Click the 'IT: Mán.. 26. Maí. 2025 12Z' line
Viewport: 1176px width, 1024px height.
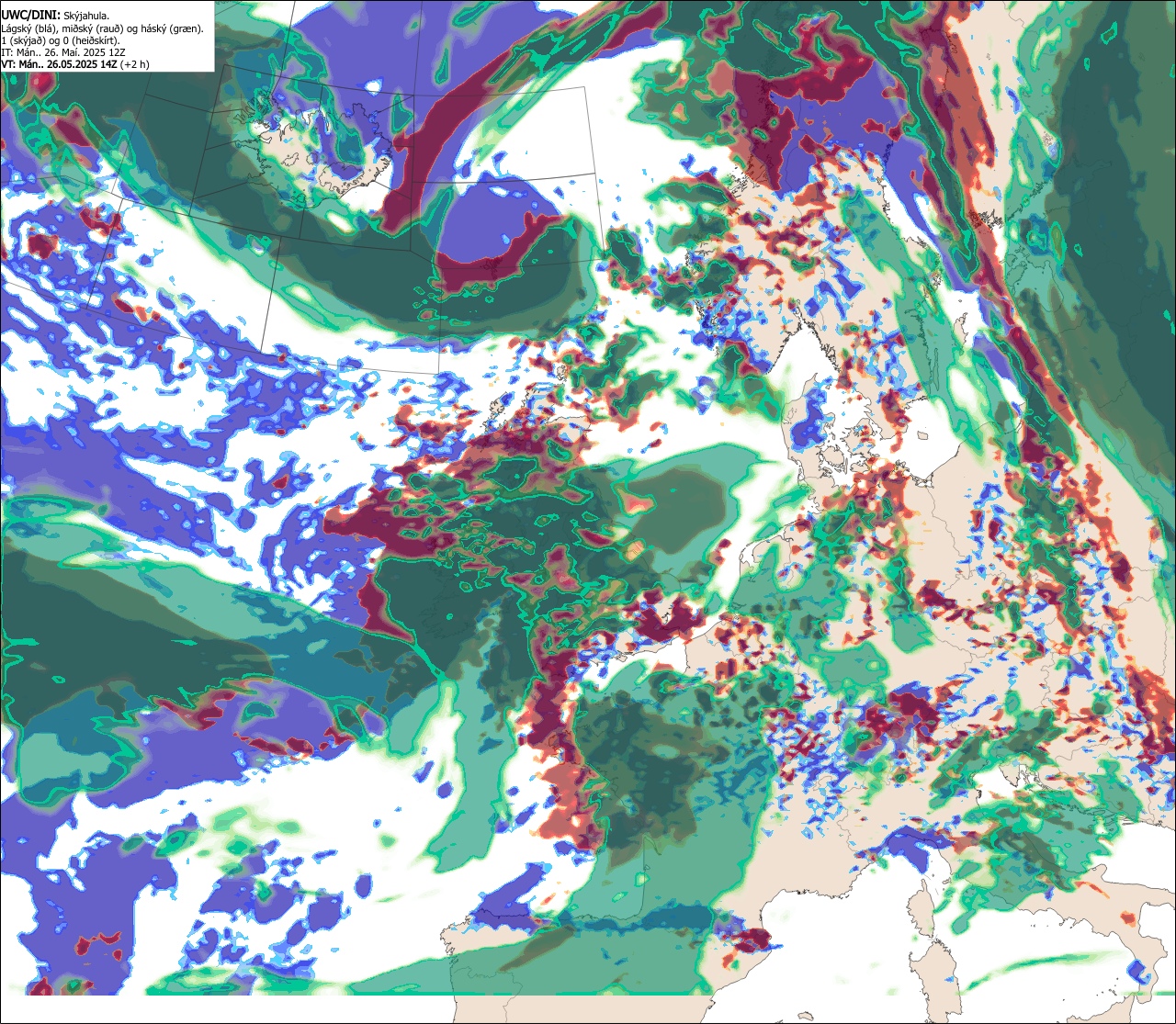(62, 54)
